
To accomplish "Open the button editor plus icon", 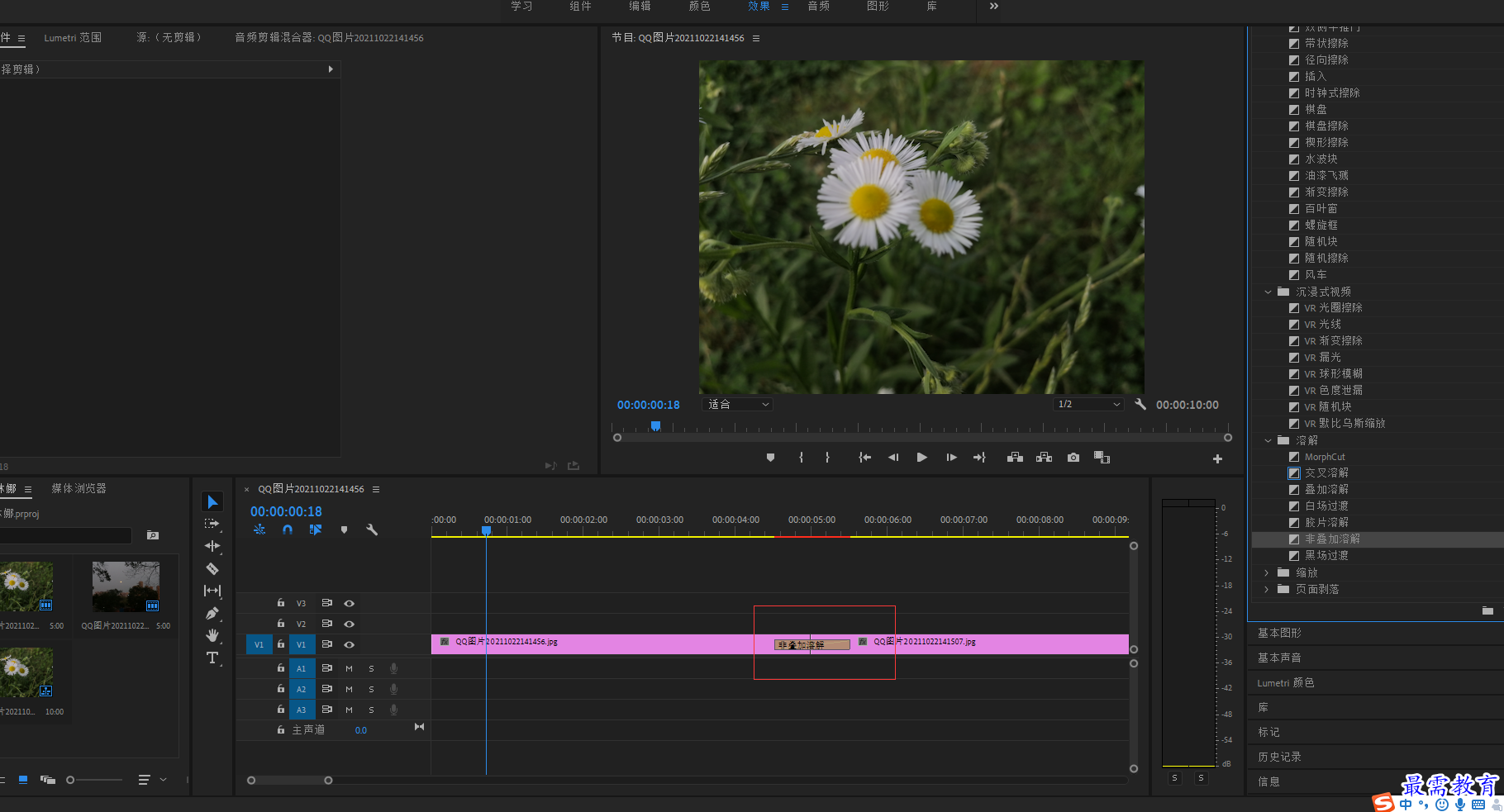I will pos(1217,458).
